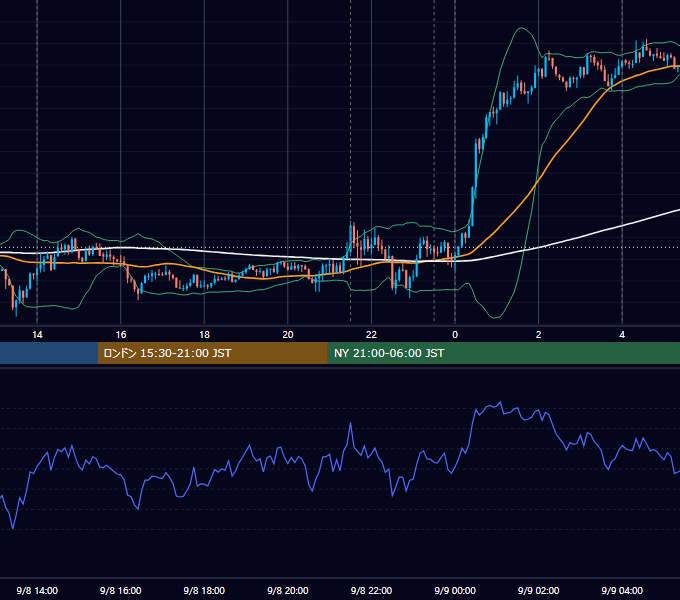Click the NY 21:00-06:00 JST session bar
This screenshot has height=600, width=680.
coord(503,353)
